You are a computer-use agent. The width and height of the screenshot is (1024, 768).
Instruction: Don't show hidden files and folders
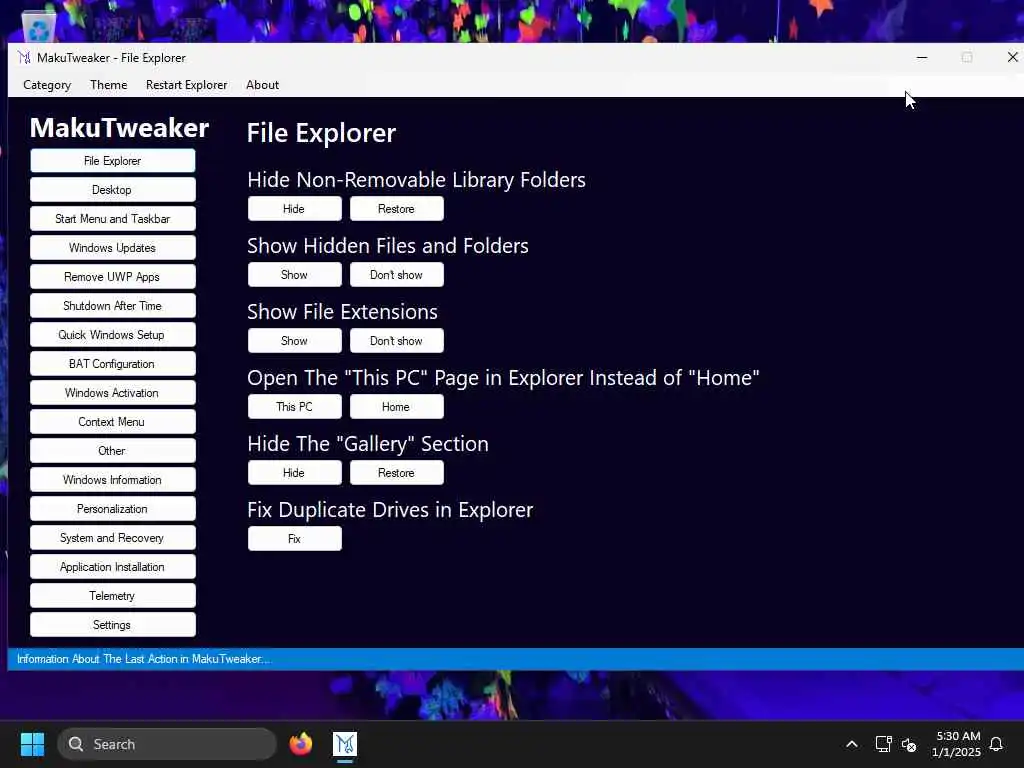(396, 275)
